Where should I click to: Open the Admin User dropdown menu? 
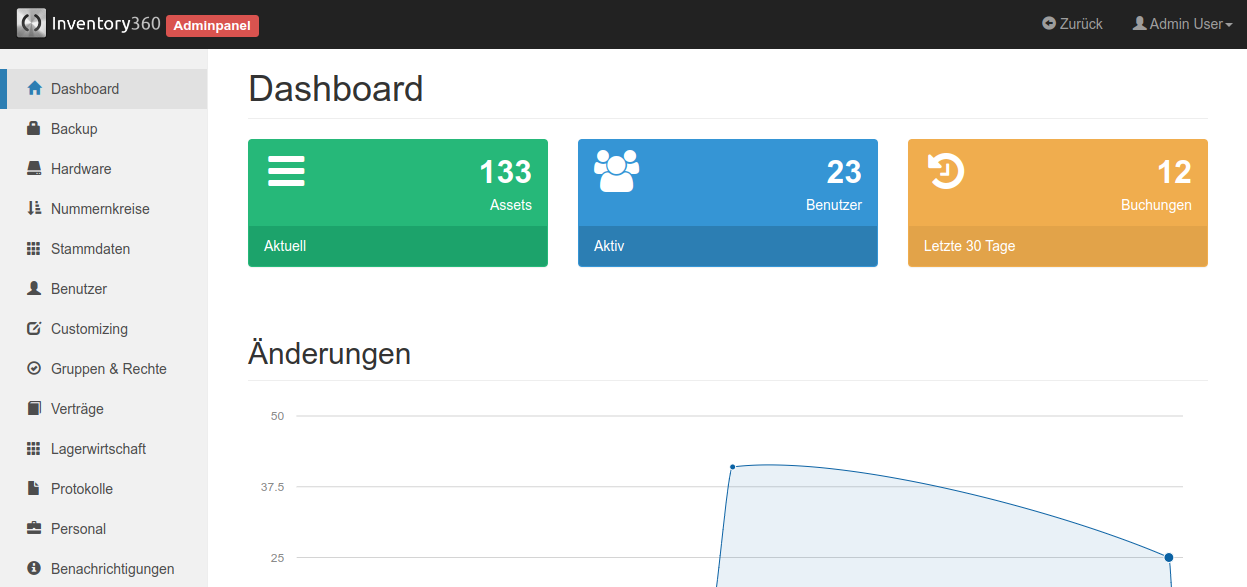click(1182, 24)
